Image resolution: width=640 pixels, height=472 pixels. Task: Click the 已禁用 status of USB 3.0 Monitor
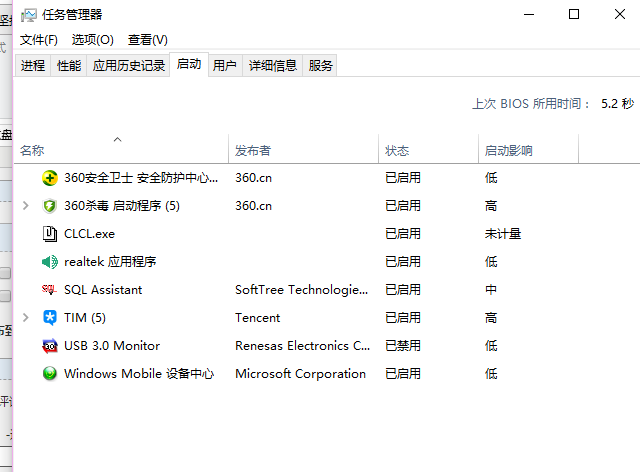pyautogui.click(x=403, y=346)
